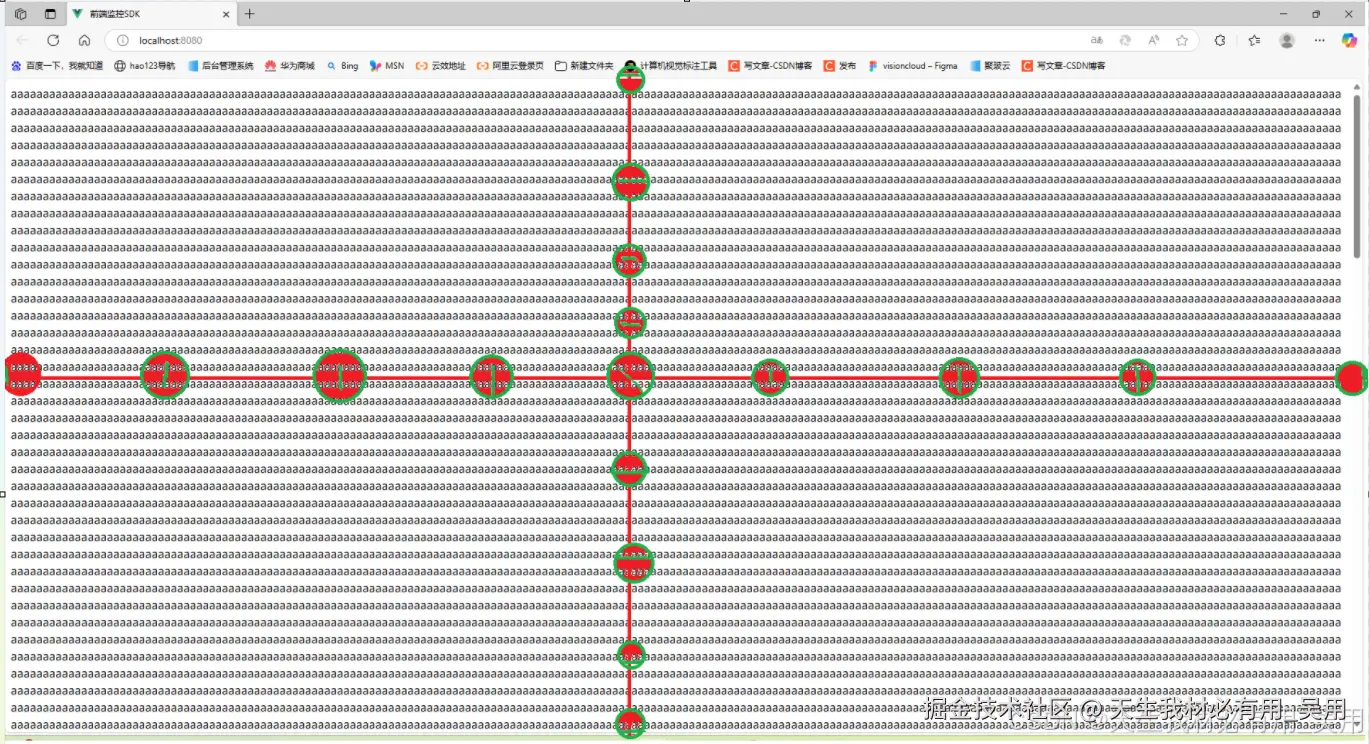Open the 发布 bookmark
Viewport: 1369px width, 744px height.
pyautogui.click(x=840, y=66)
